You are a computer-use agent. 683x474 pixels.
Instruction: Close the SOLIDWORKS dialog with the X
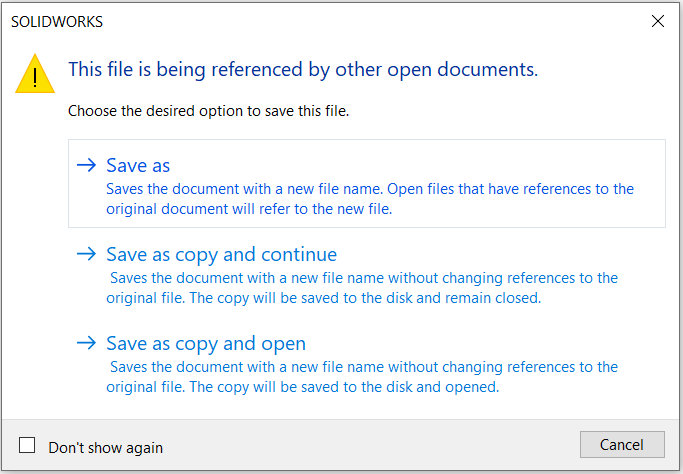click(x=657, y=21)
